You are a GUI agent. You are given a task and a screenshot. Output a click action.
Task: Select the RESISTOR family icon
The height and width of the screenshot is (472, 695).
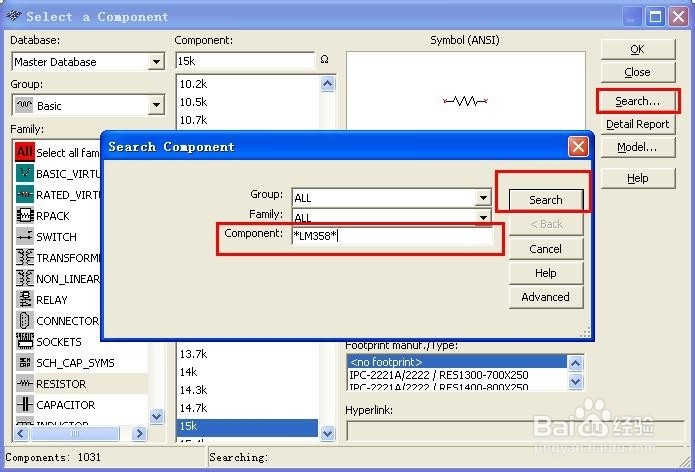pos(25,383)
